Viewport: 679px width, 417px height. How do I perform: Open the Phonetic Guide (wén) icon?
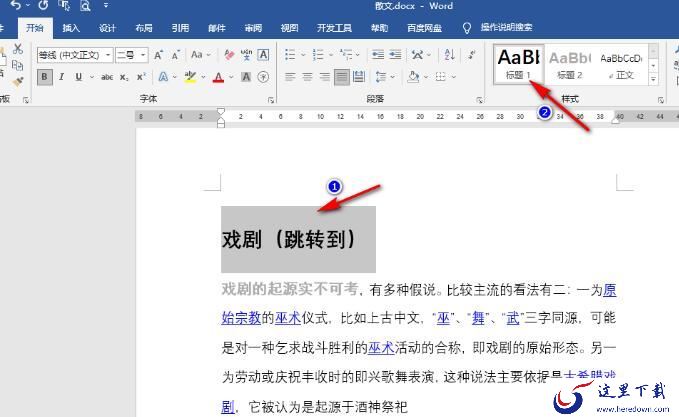point(246,55)
